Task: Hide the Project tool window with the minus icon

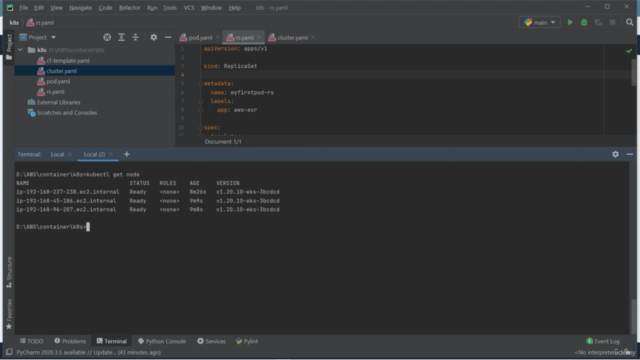Action: click(168, 37)
